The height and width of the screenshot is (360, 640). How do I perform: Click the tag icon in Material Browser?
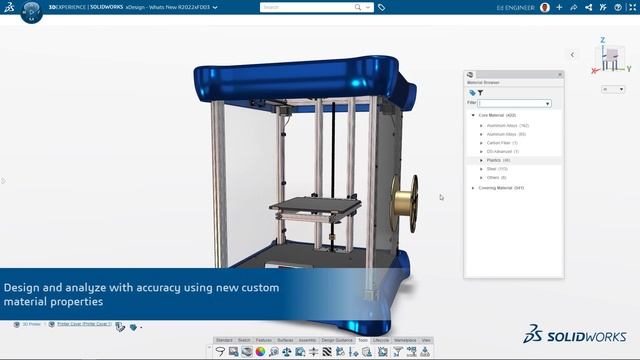472,93
